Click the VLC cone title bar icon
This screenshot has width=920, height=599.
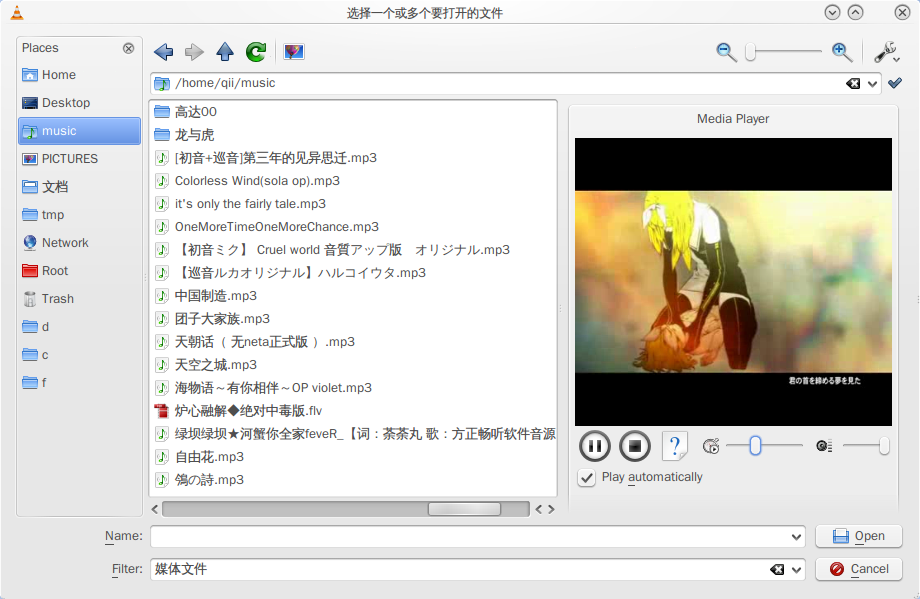pyautogui.click(x=18, y=12)
